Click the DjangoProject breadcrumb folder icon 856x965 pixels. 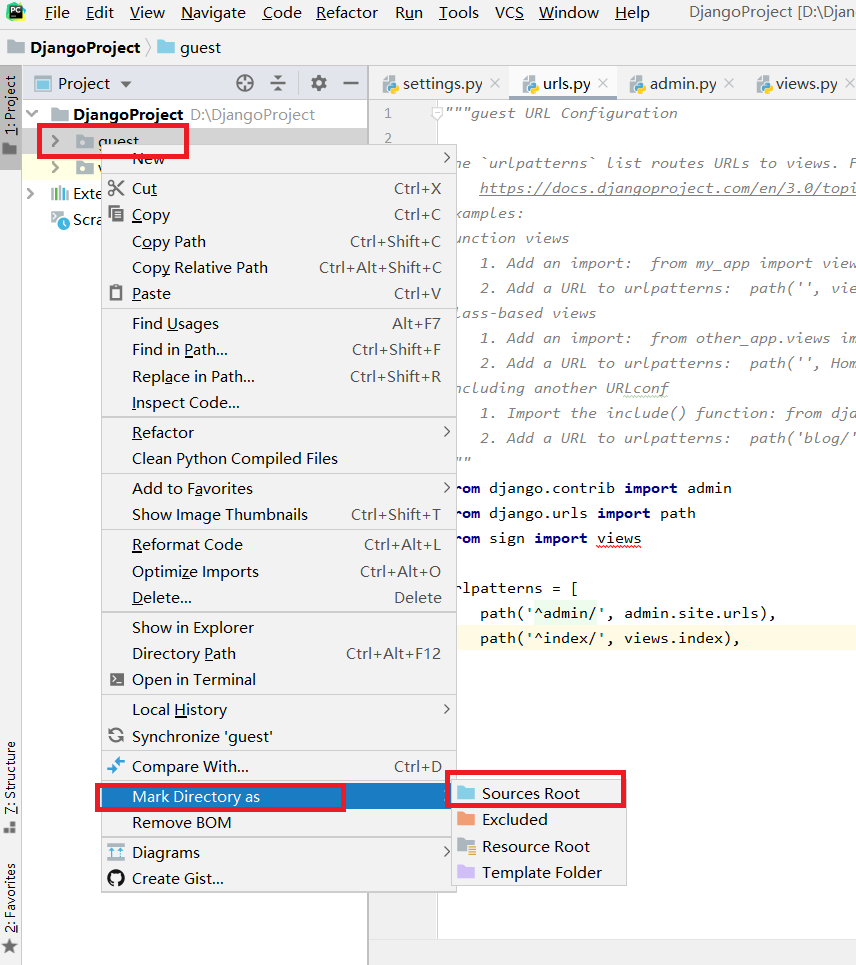(15, 47)
